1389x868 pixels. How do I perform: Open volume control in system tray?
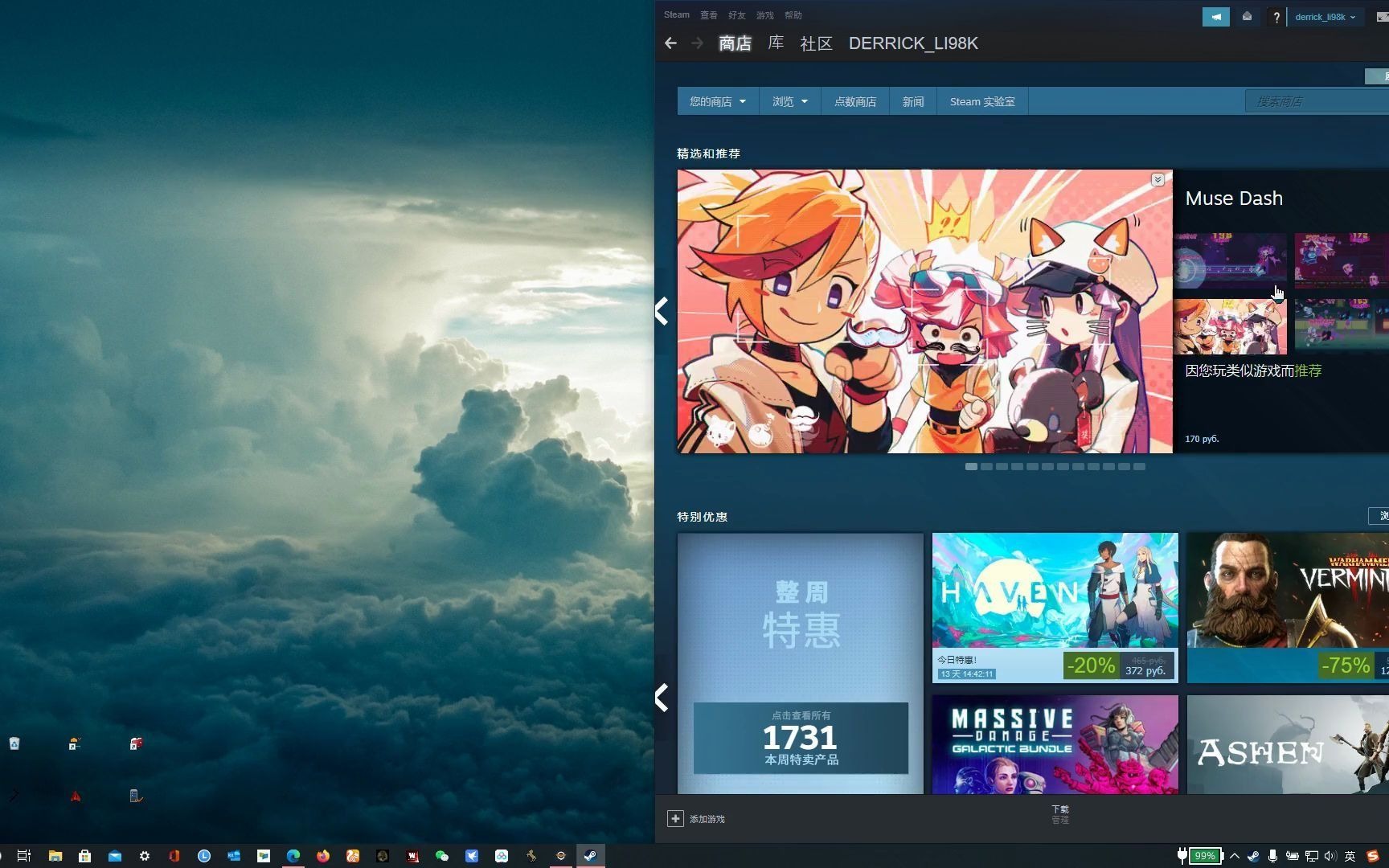[1330, 856]
